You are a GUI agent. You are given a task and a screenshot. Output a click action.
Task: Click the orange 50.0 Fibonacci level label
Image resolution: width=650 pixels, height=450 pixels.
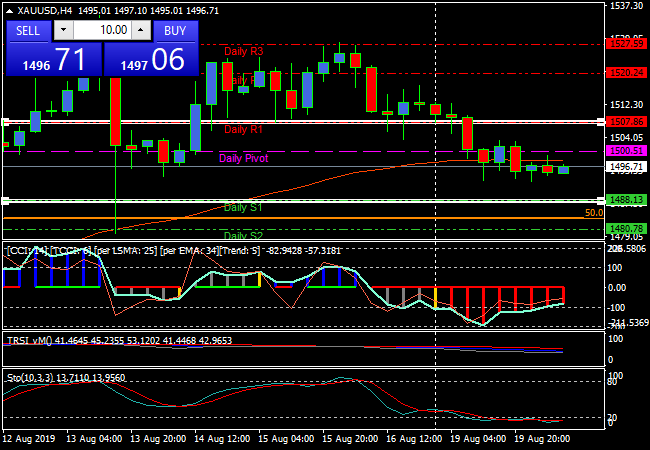coord(592,213)
